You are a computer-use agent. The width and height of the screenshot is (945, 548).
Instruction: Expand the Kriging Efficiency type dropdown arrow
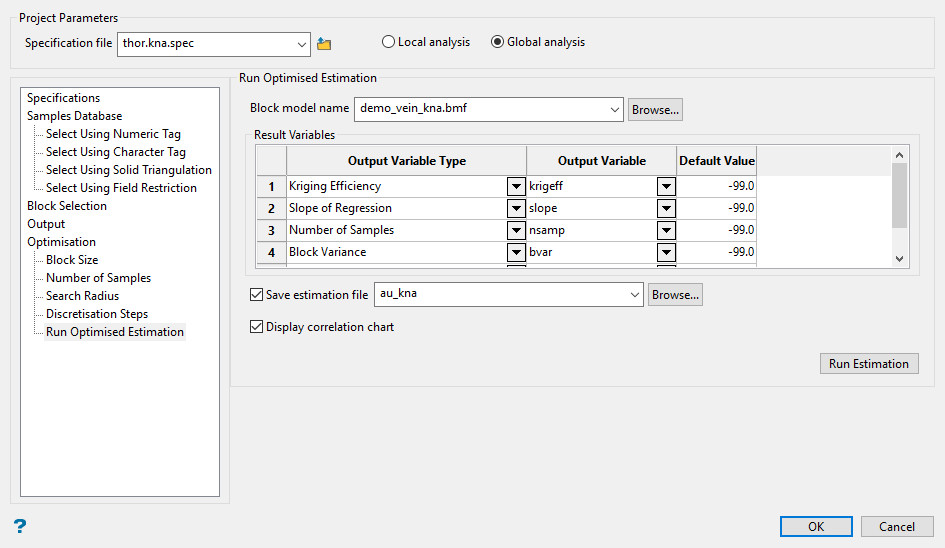coord(516,186)
